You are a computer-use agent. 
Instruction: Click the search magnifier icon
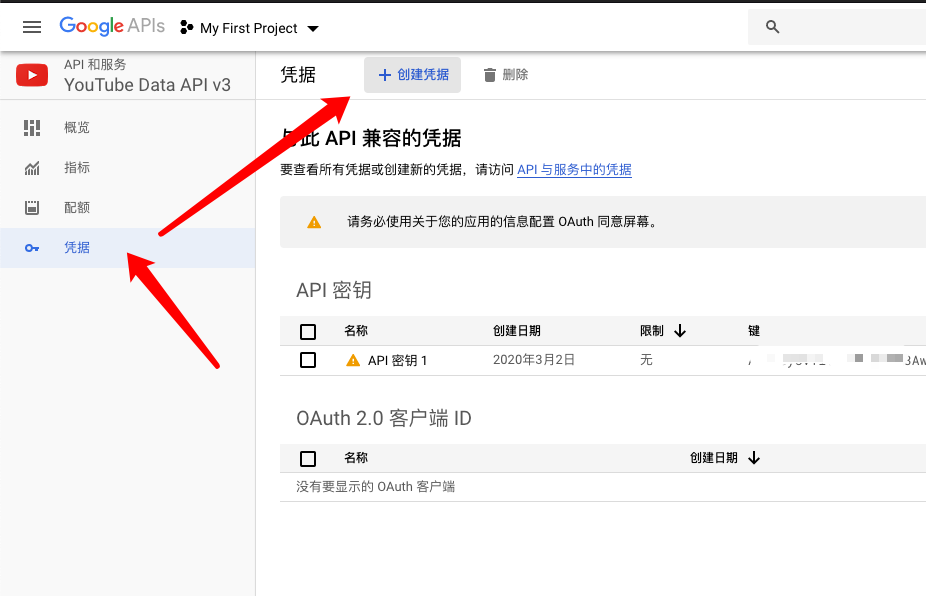[772, 27]
